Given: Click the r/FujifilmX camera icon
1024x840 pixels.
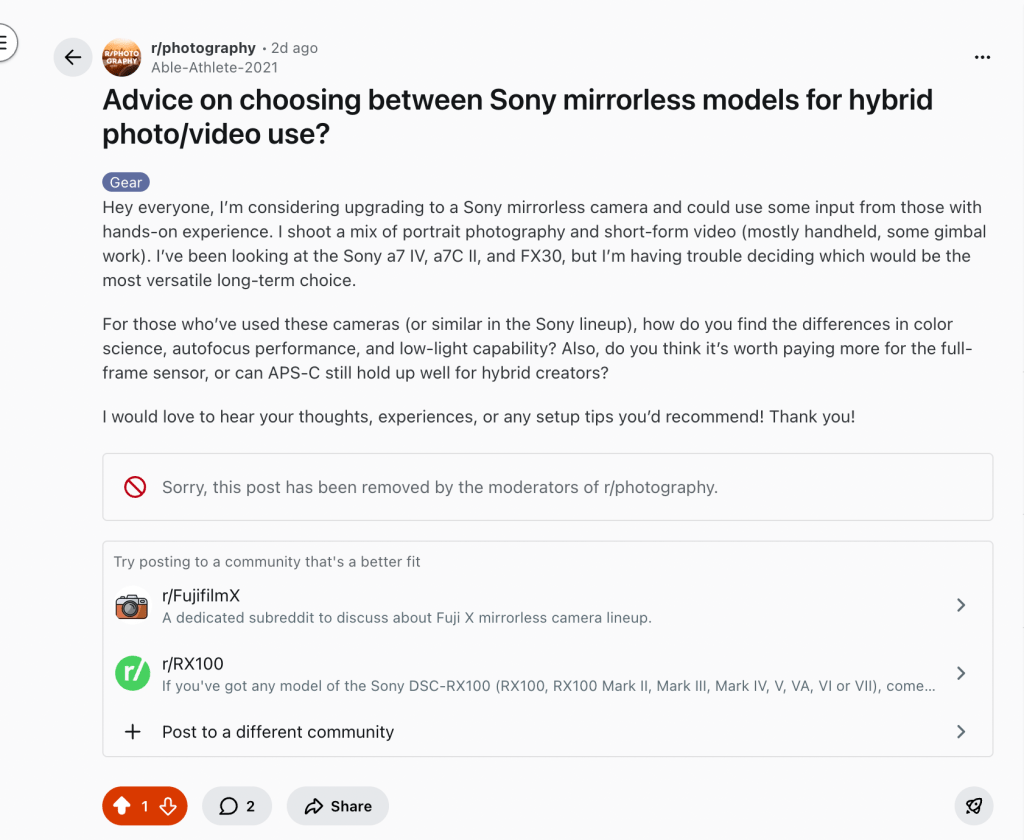Looking at the screenshot, I should coord(131,605).
